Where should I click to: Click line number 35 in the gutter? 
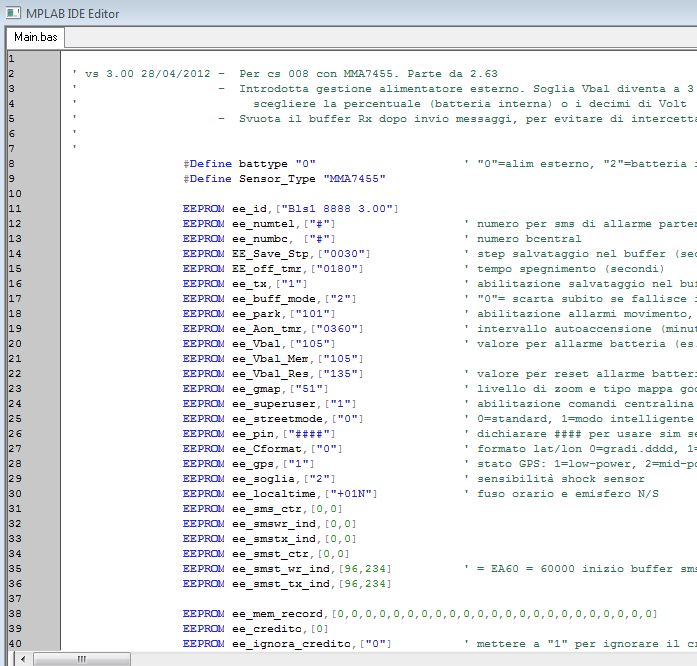pyautogui.click(x=13, y=568)
